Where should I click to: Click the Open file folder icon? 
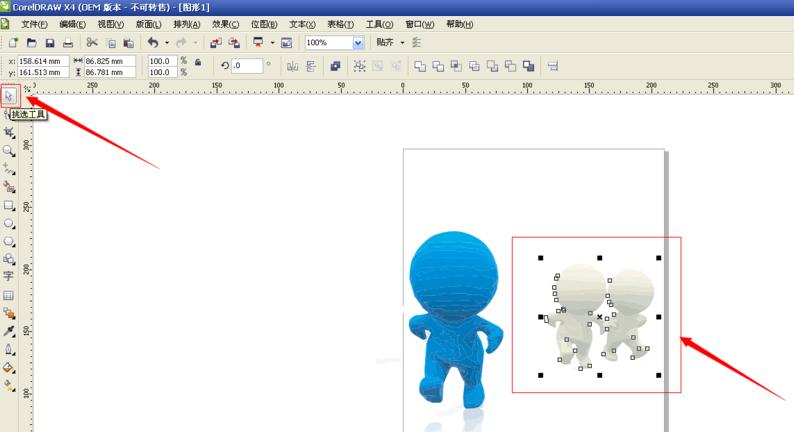[x=31, y=43]
